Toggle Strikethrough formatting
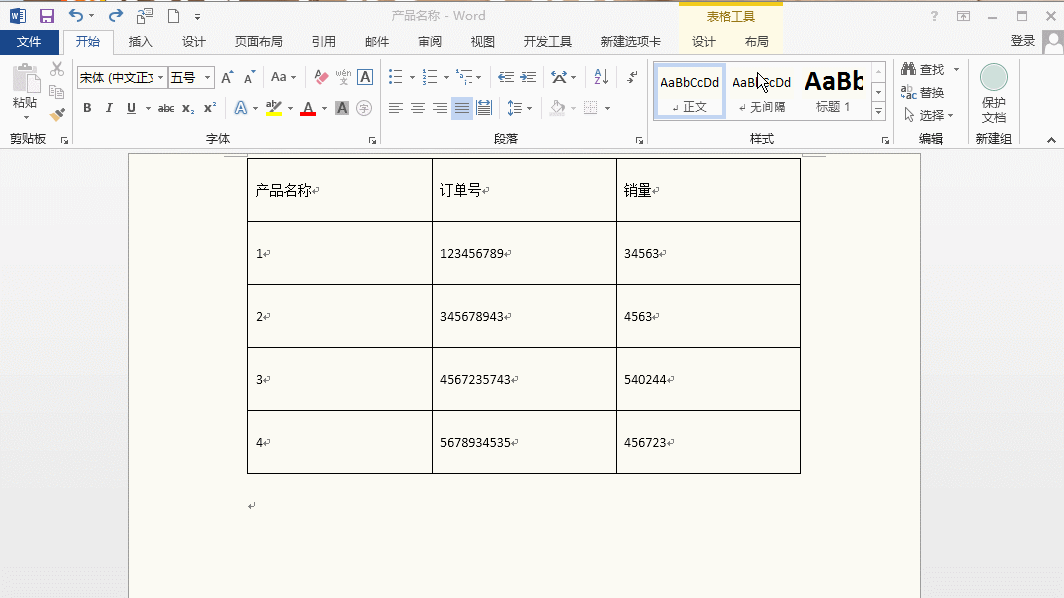 click(166, 108)
